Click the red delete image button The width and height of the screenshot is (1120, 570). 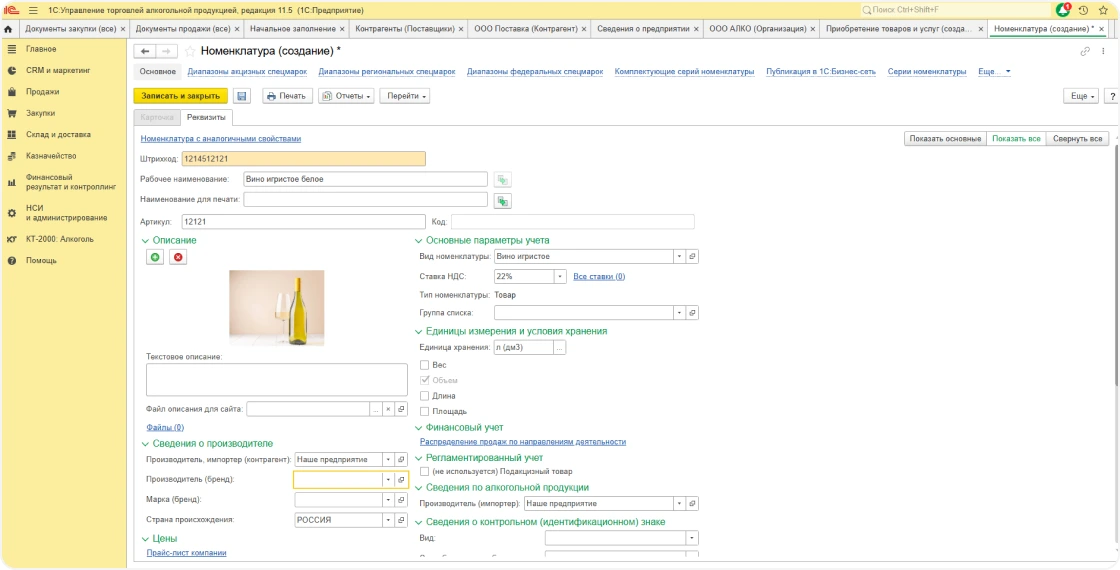coord(178,257)
